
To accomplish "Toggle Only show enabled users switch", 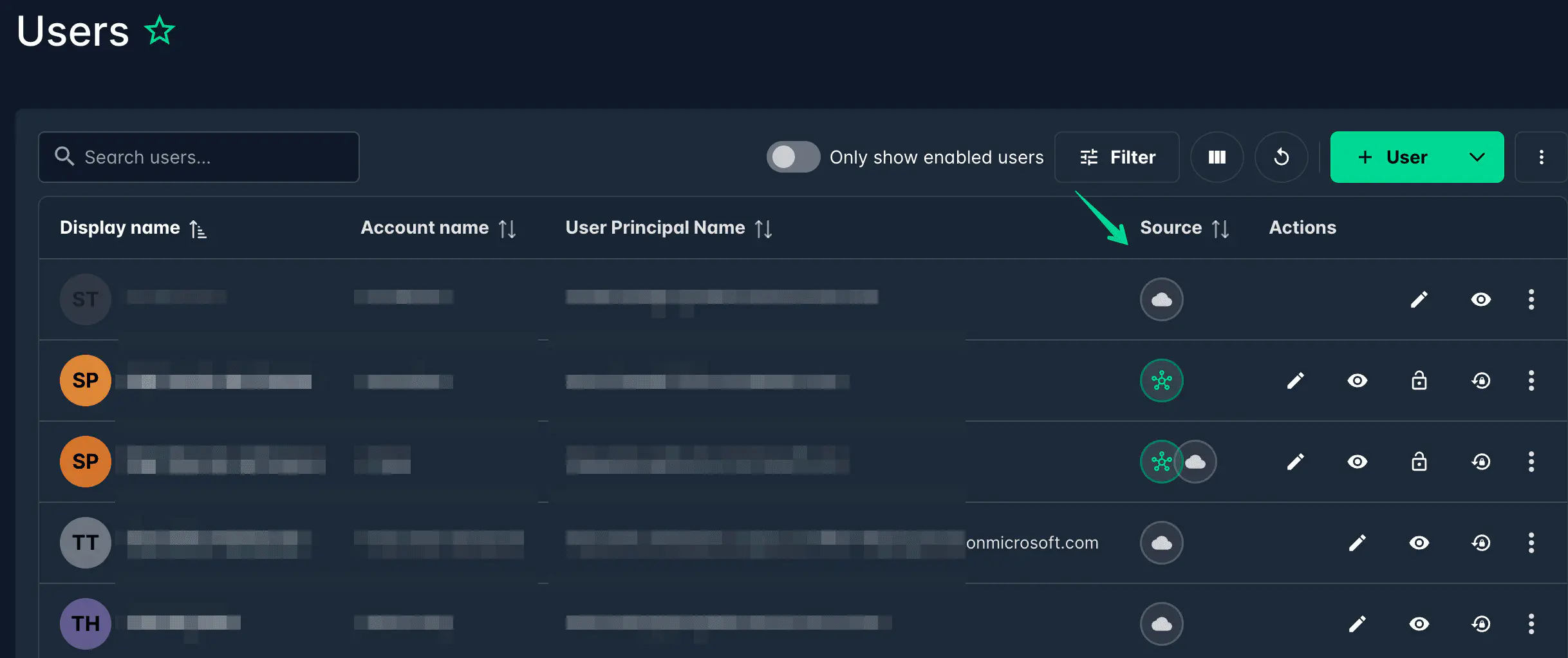I will tap(792, 157).
